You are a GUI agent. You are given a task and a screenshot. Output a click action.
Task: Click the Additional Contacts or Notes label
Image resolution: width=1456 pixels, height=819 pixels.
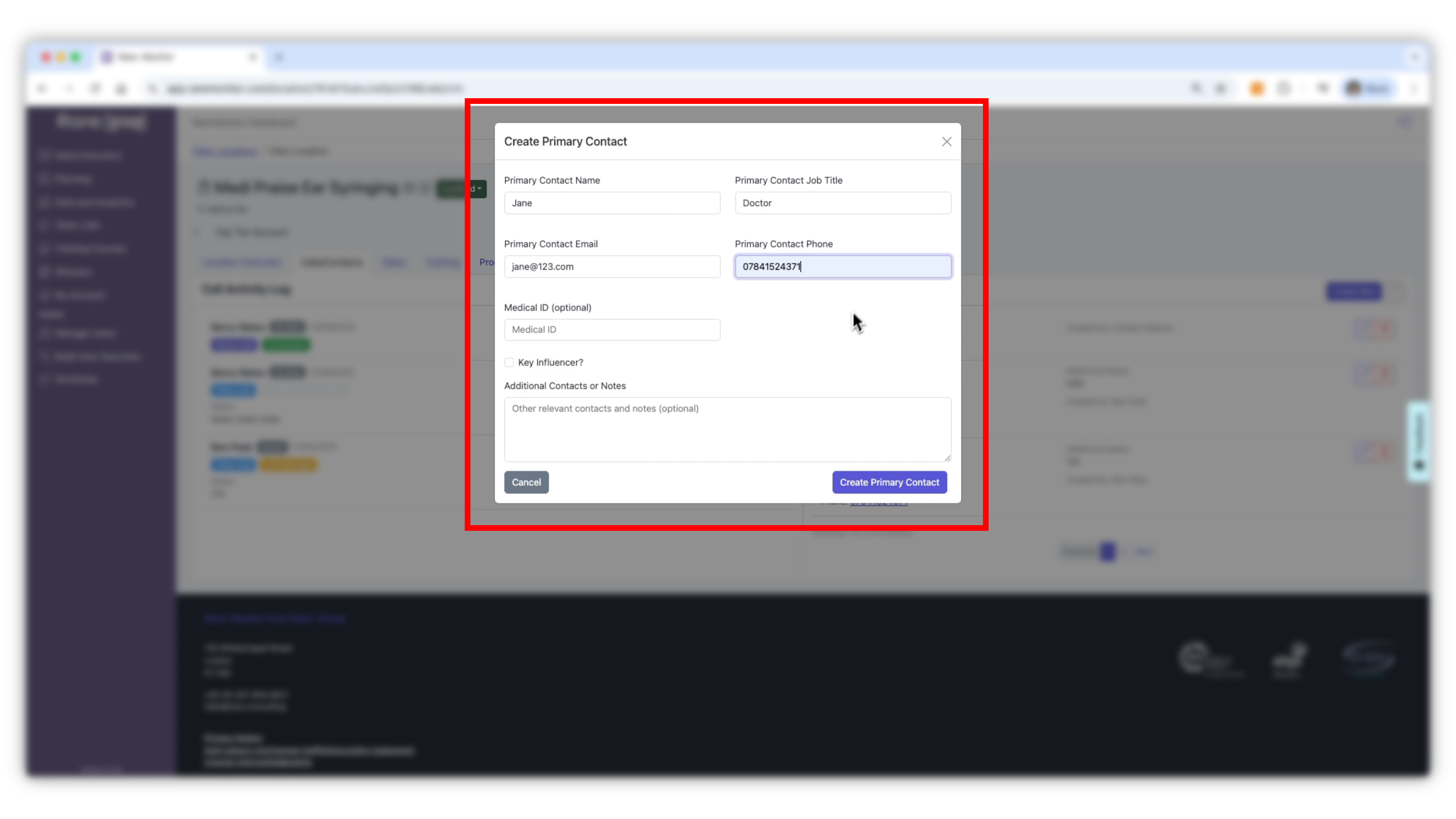pos(565,386)
